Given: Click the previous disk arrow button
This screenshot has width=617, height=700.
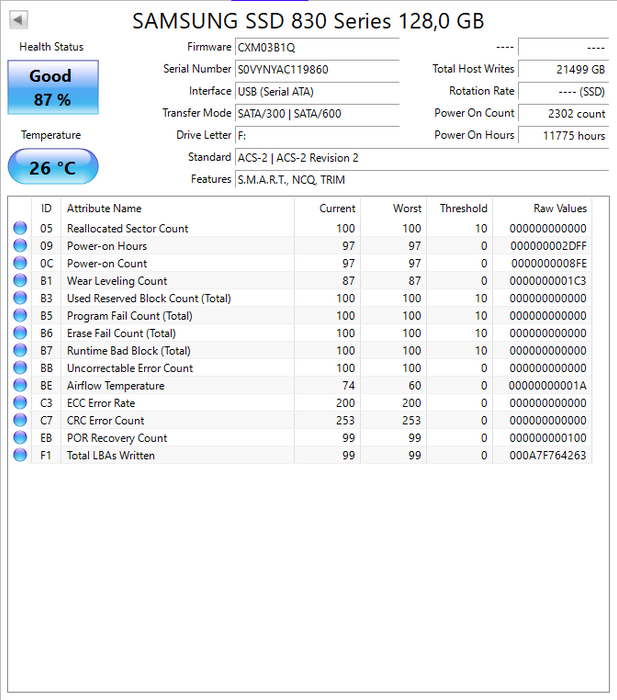Looking at the screenshot, I should click(19, 20).
